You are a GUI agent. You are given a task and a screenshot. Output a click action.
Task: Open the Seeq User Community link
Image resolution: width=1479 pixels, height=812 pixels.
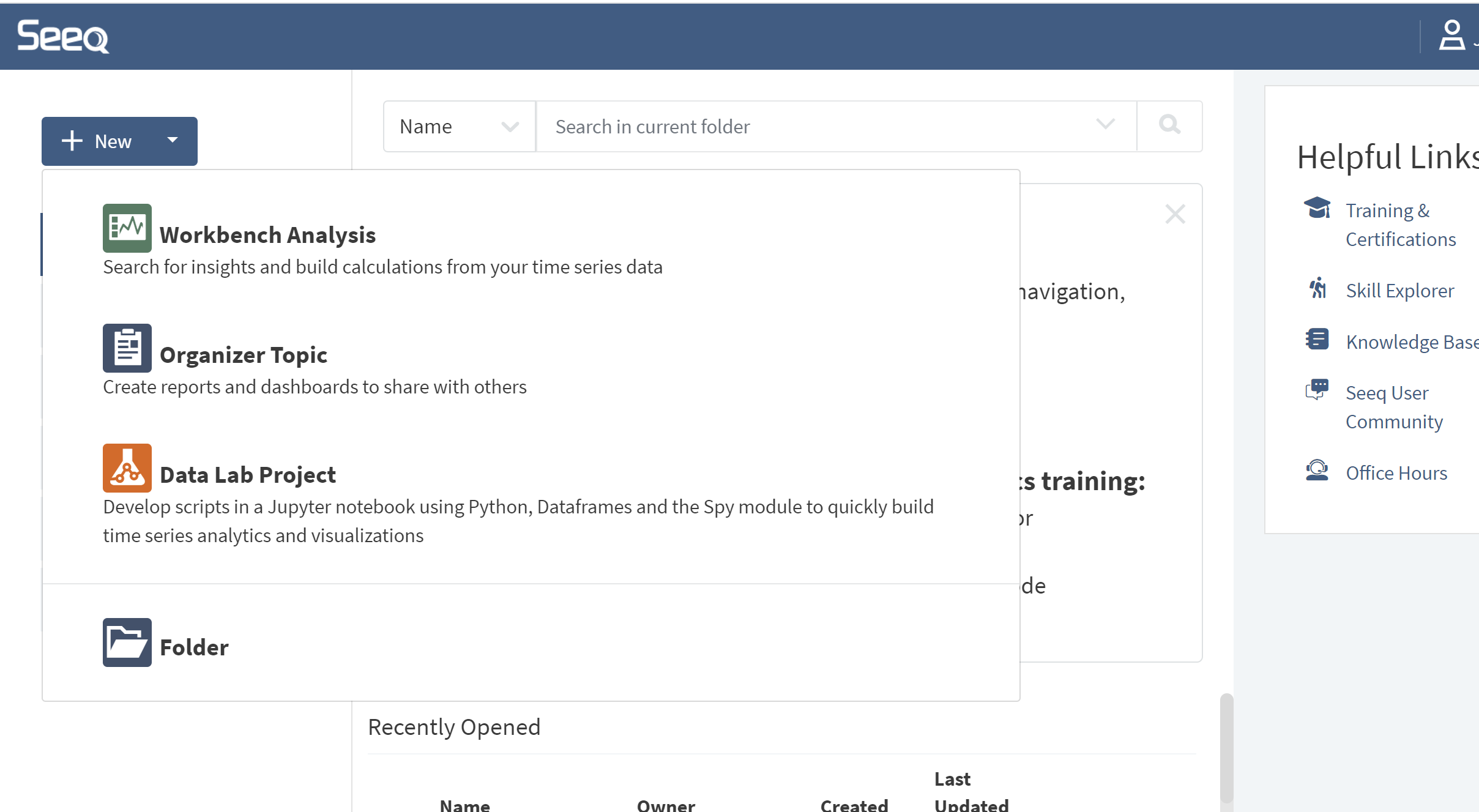(1393, 407)
